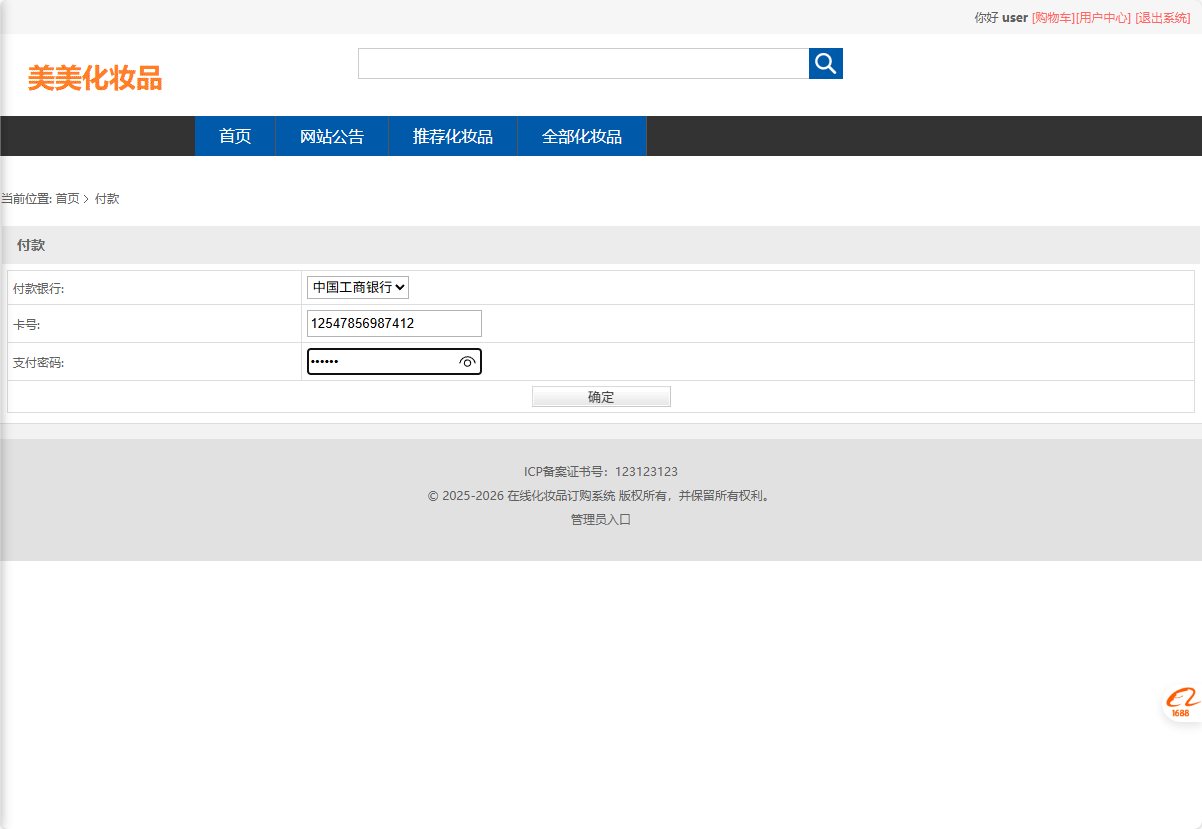Click the 美美化妆品 site logo
1202x829 pixels.
point(96,78)
